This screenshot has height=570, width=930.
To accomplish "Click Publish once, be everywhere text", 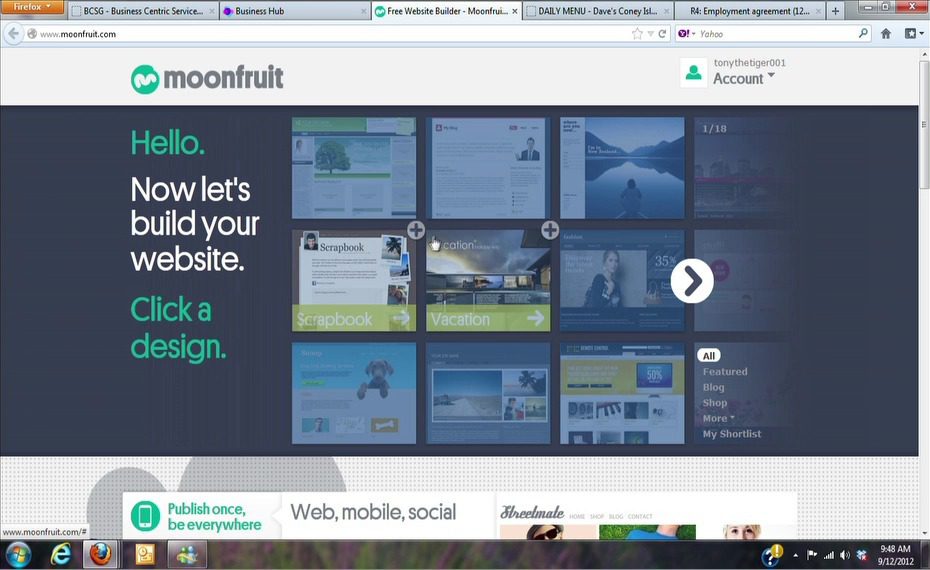I will [x=214, y=517].
